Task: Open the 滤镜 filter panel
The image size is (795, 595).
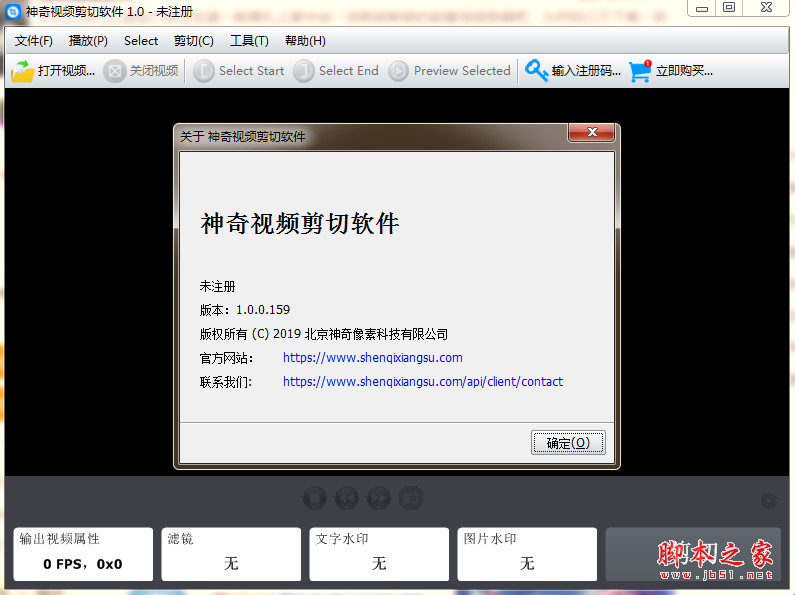Action: click(231, 554)
